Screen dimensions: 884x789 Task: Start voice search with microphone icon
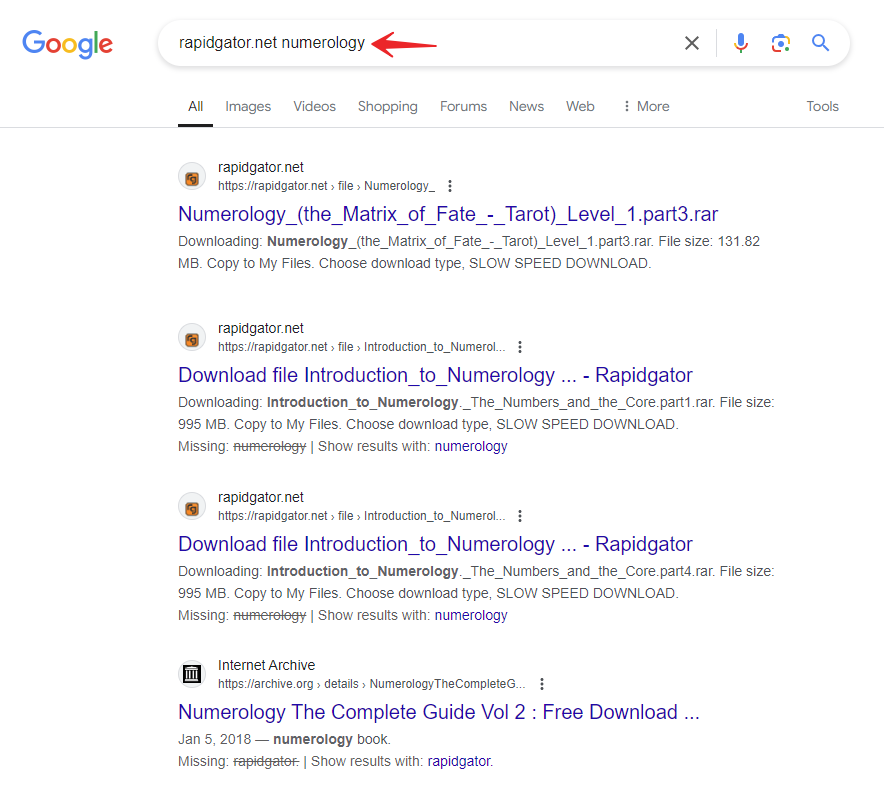point(741,43)
